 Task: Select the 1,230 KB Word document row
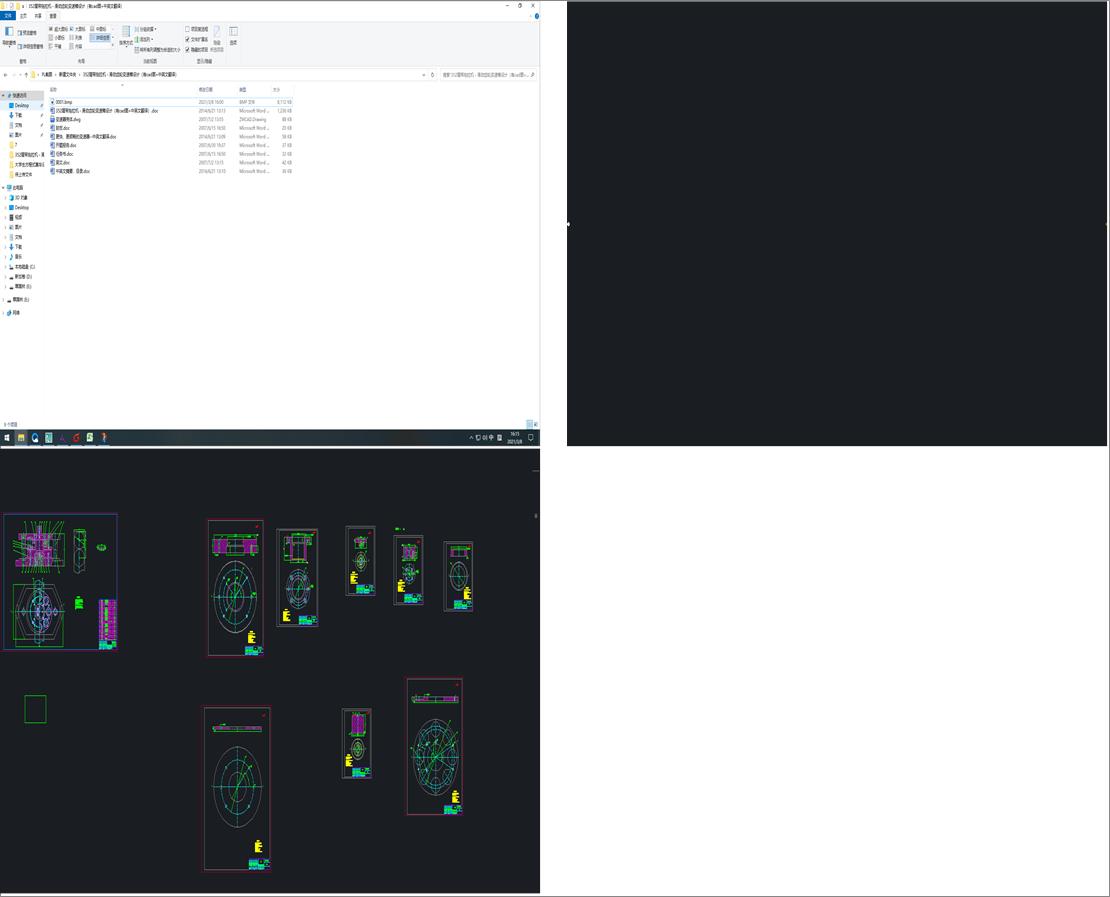tap(171, 111)
